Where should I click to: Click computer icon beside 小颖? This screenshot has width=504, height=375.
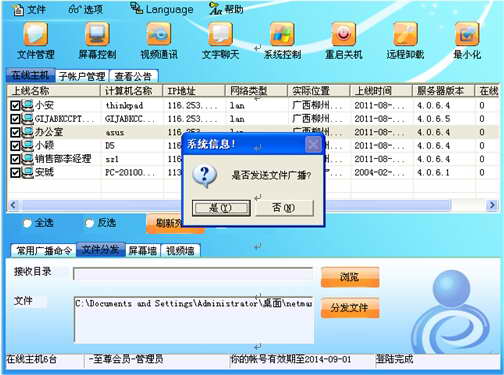click(x=27, y=145)
